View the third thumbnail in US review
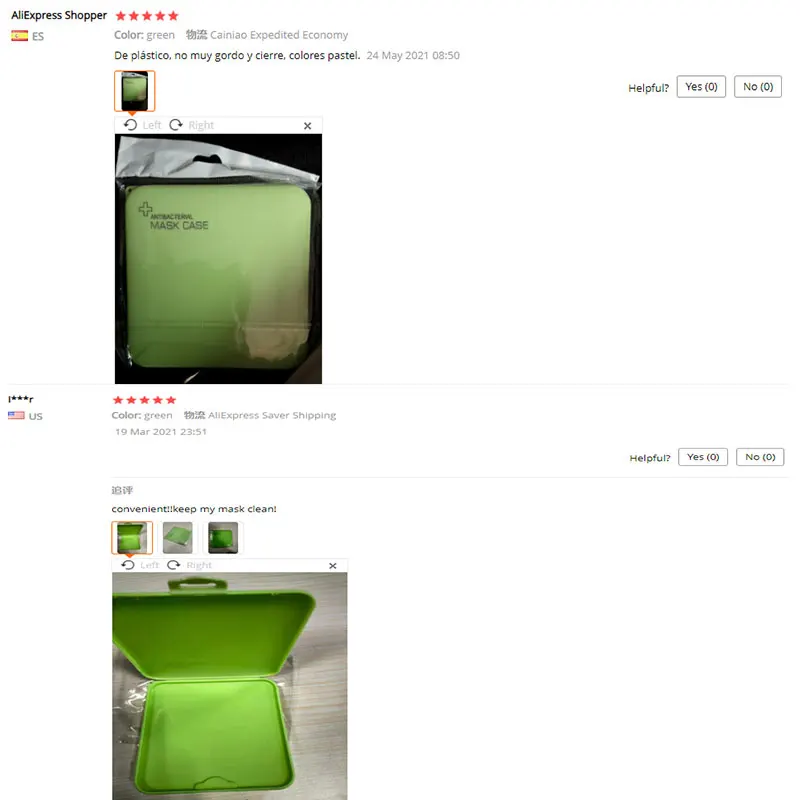Viewport: 800px width, 800px height. click(x=223, y=537)
